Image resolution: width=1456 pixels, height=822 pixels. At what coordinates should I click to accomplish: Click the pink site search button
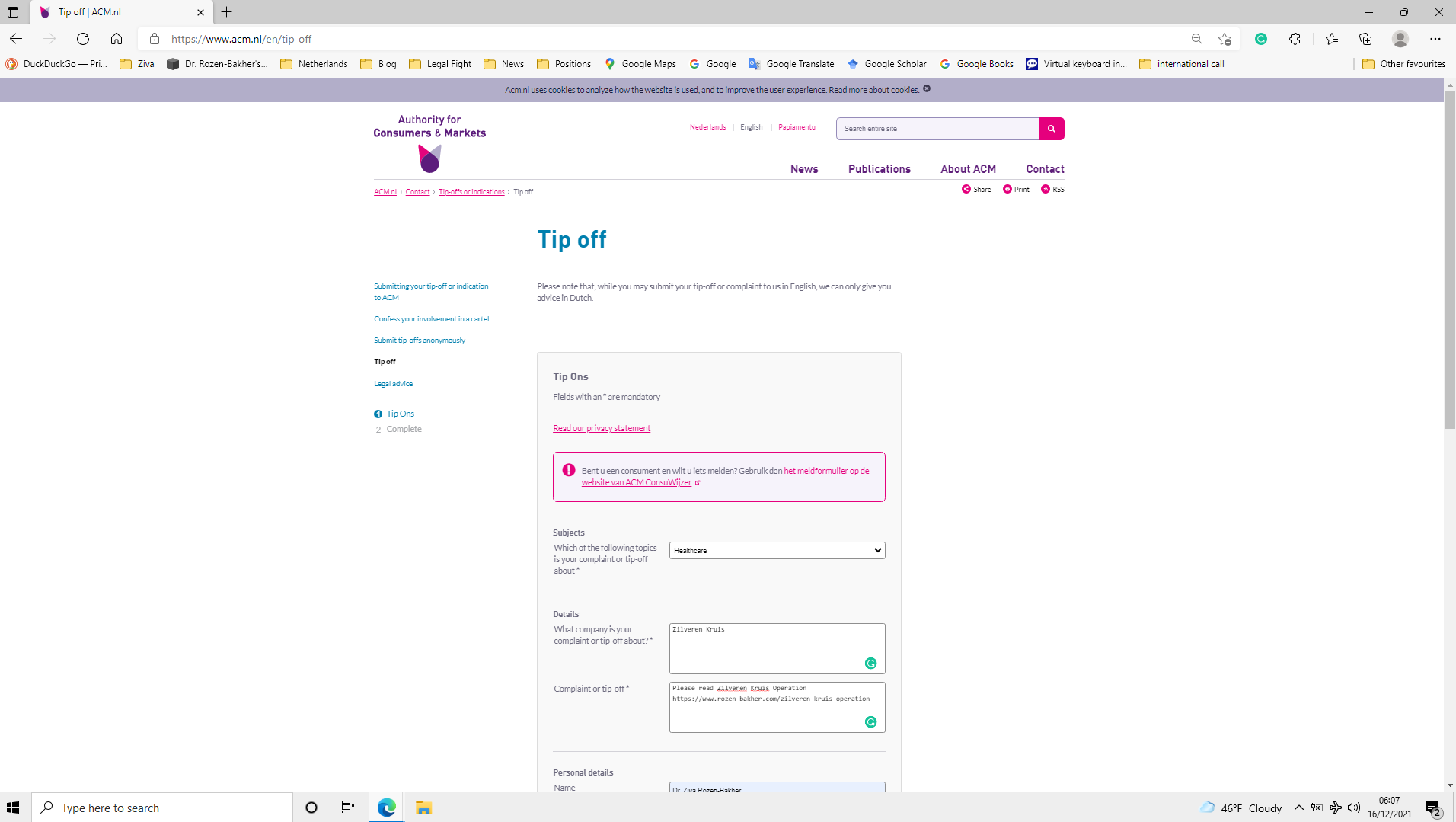[1052, 129]
